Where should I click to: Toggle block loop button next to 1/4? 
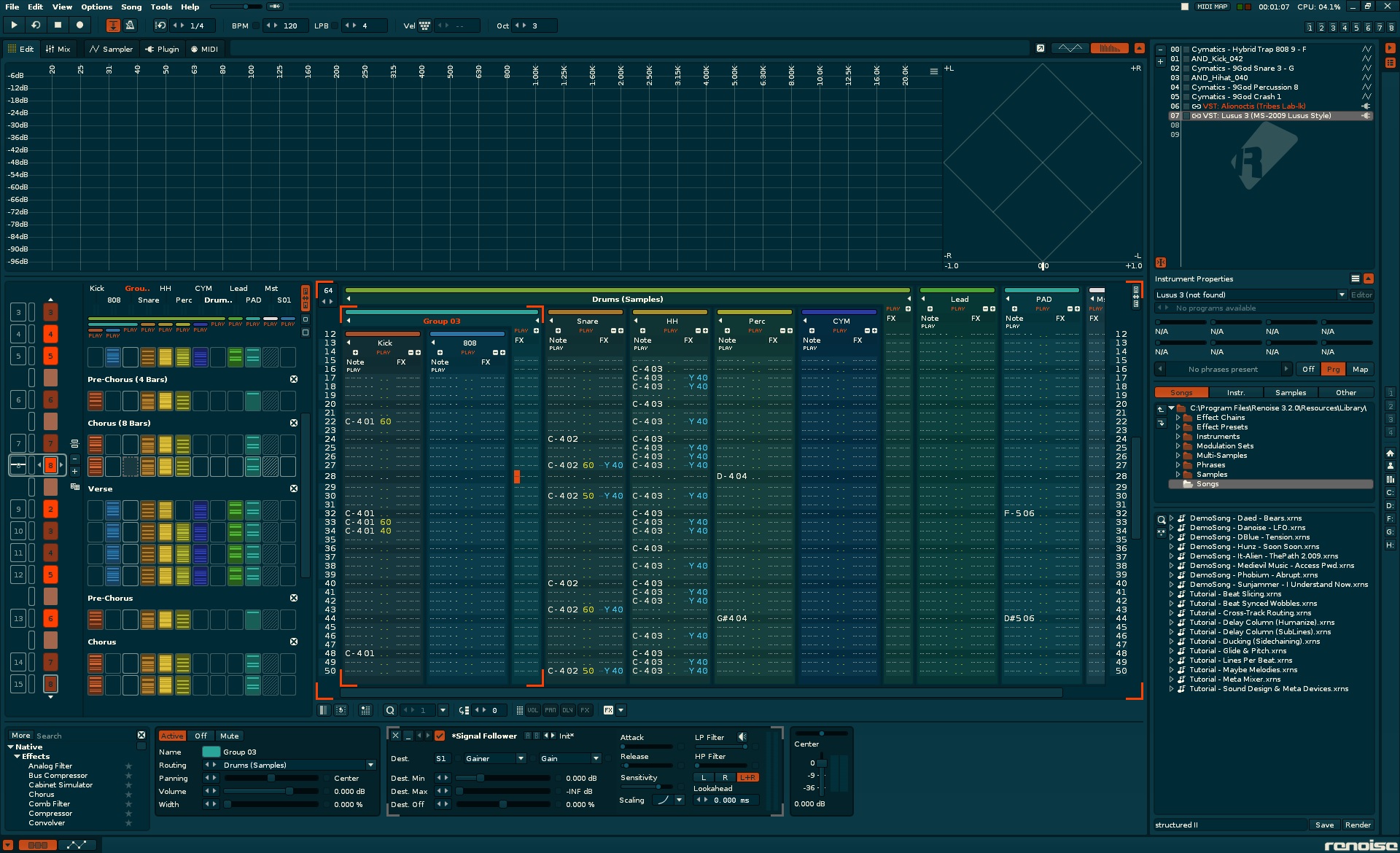click(160, 26)
